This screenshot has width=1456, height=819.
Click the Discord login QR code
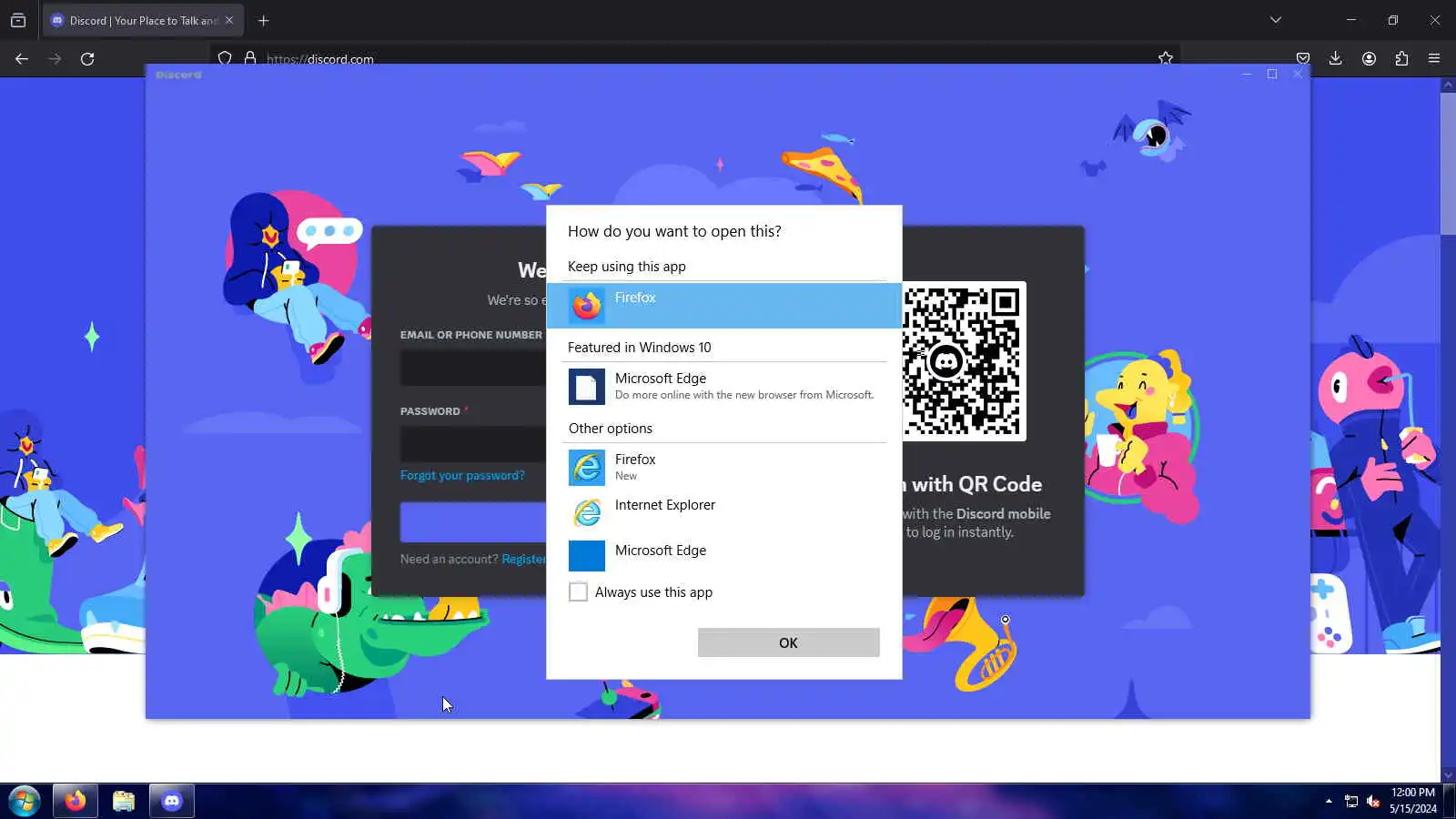(x=963, y=361)
